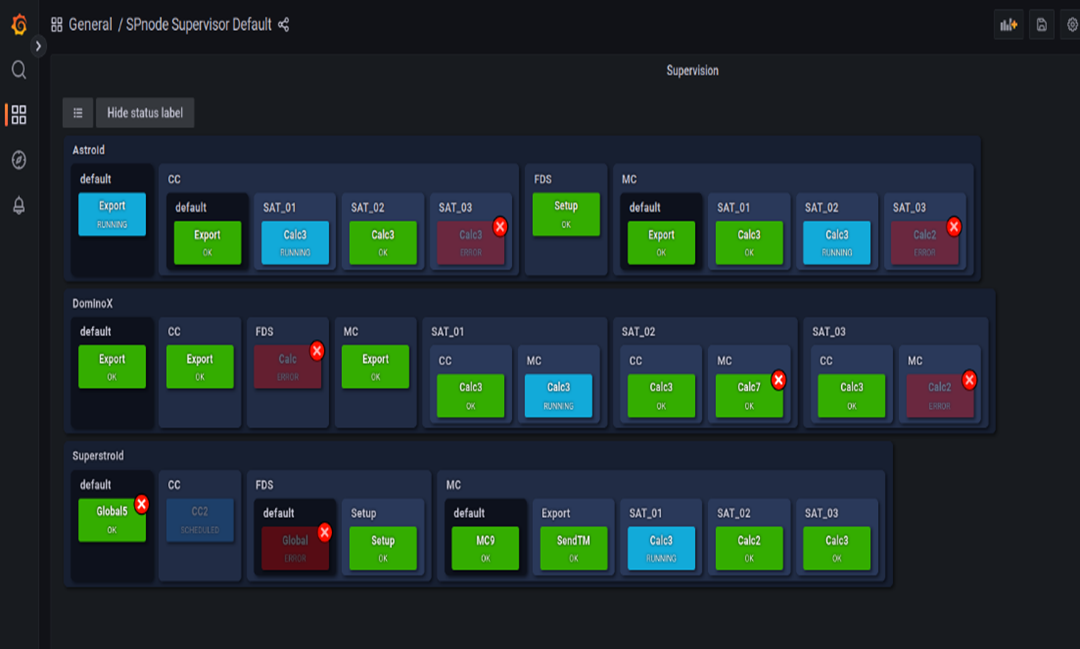Expand the left navigation sidebar chevron
This screenshot has width=1080, height=649.
[38, 45]
